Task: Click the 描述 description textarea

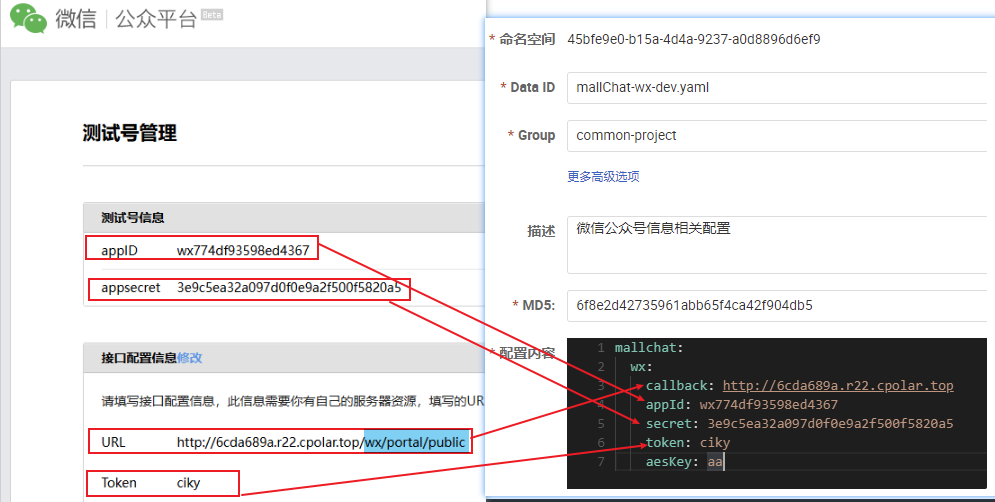Action: [x=777, y=245]
